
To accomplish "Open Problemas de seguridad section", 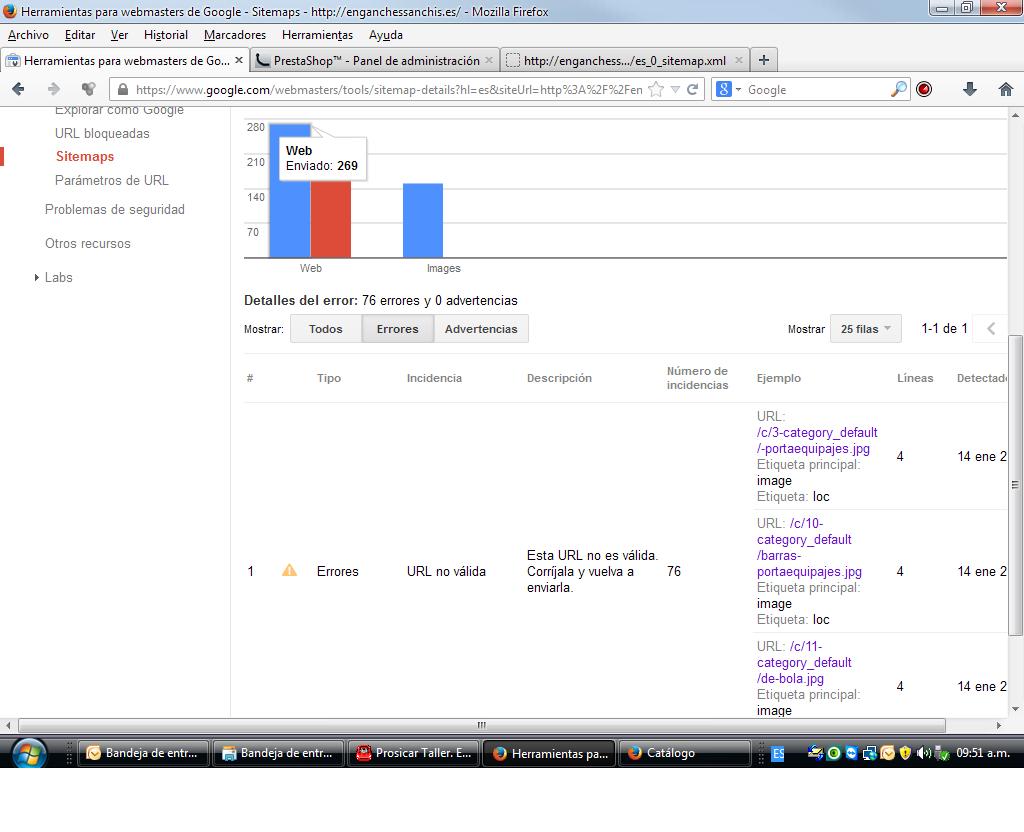I will pos(115,210).
